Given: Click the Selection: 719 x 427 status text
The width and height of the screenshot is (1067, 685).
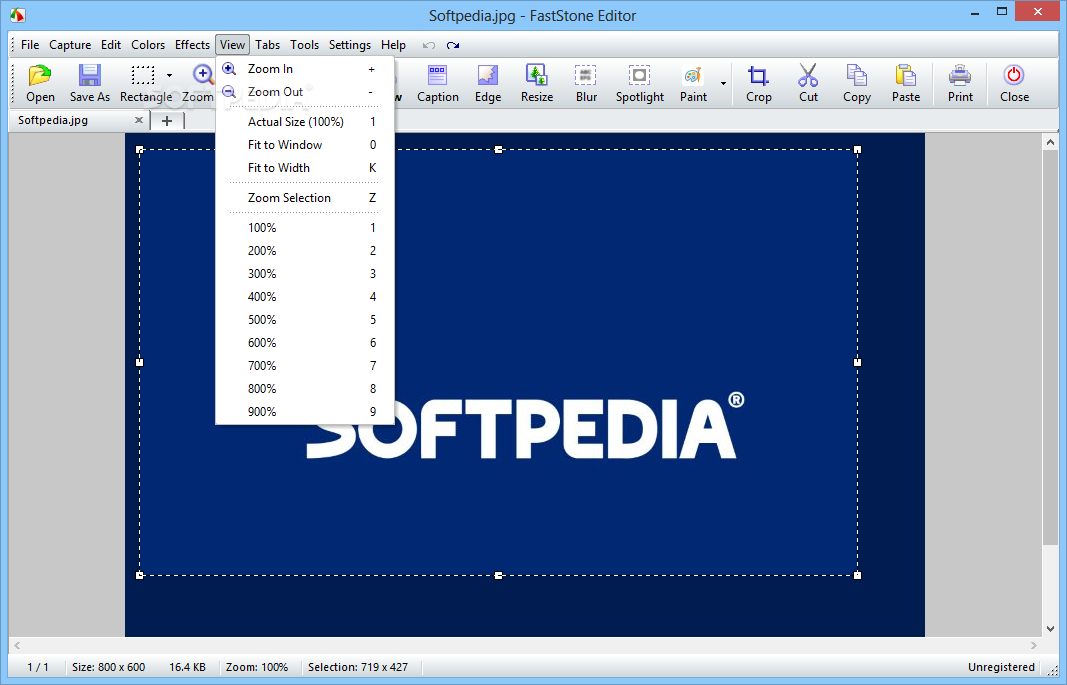Looking at the screenshot, I should click(358, 667).
